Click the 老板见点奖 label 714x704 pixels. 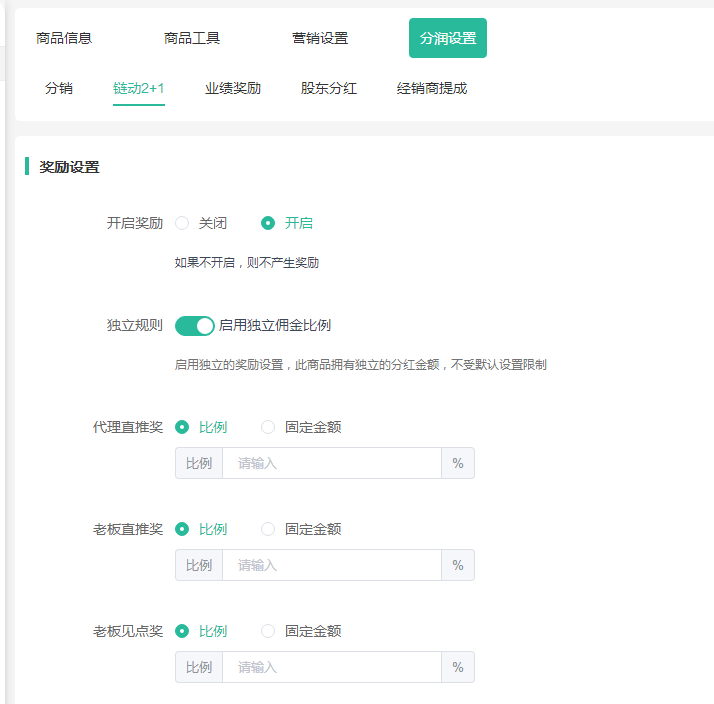pos(128,631)
